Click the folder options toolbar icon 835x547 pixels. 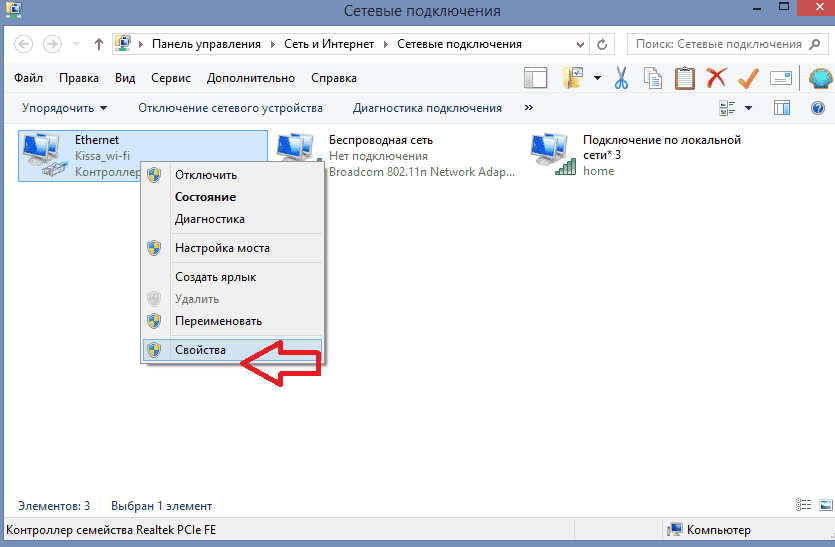pos(573,78)
